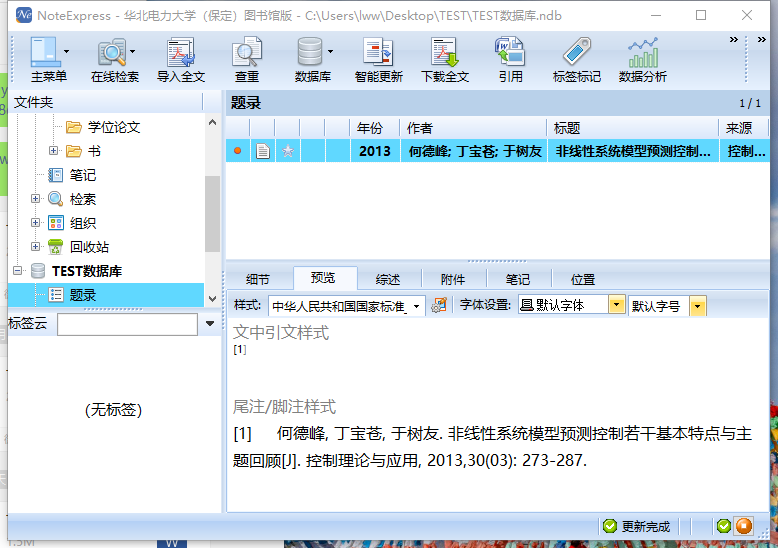The width and height of the screenshot is (778, 548).
Task: Open the 标签云 dropdown arrow
Action: pyautogui.click(x=210, y=324)
